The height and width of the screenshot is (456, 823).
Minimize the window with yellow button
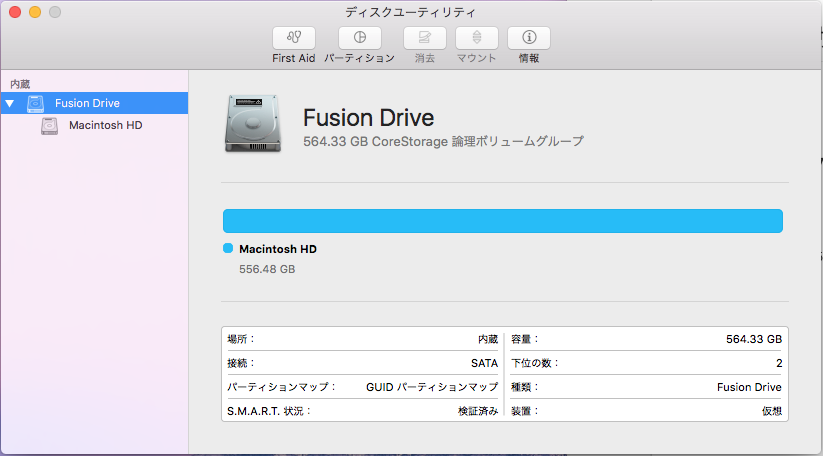pos(35,12)
